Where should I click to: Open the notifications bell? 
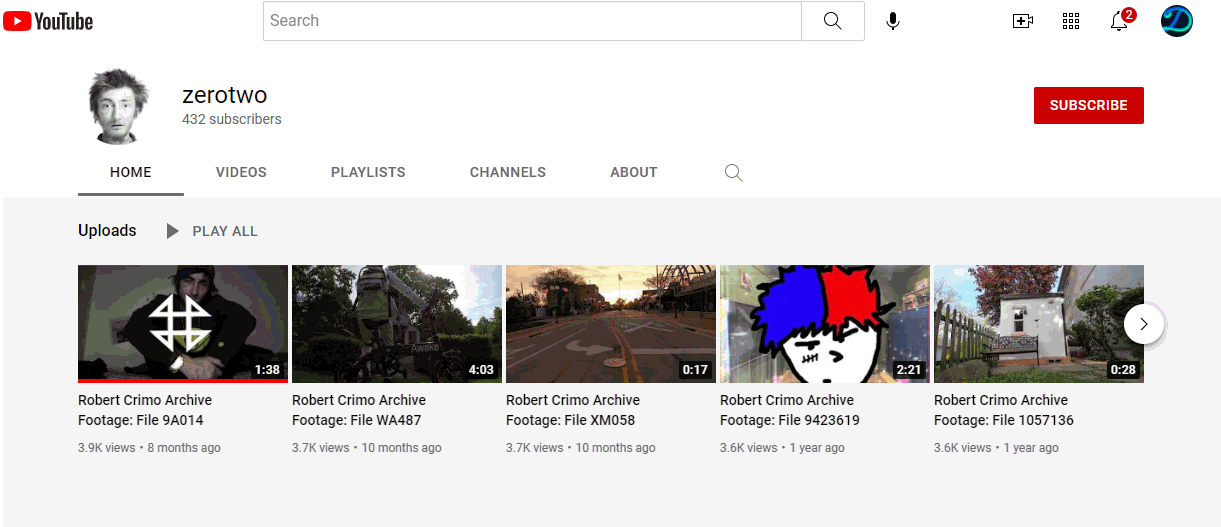[1121, 20]
